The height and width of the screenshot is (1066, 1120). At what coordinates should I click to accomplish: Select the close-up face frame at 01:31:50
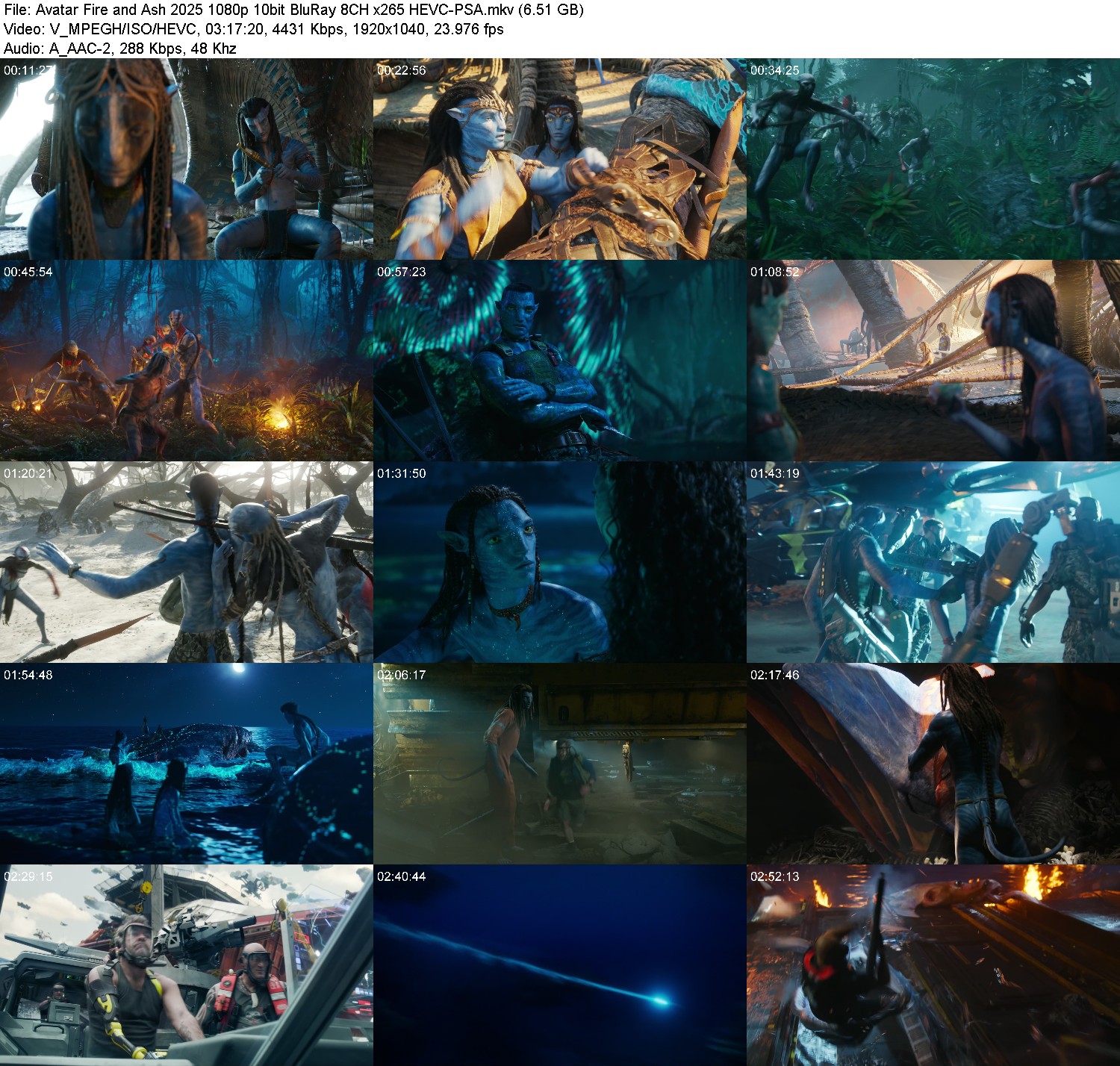coord(560,562)
